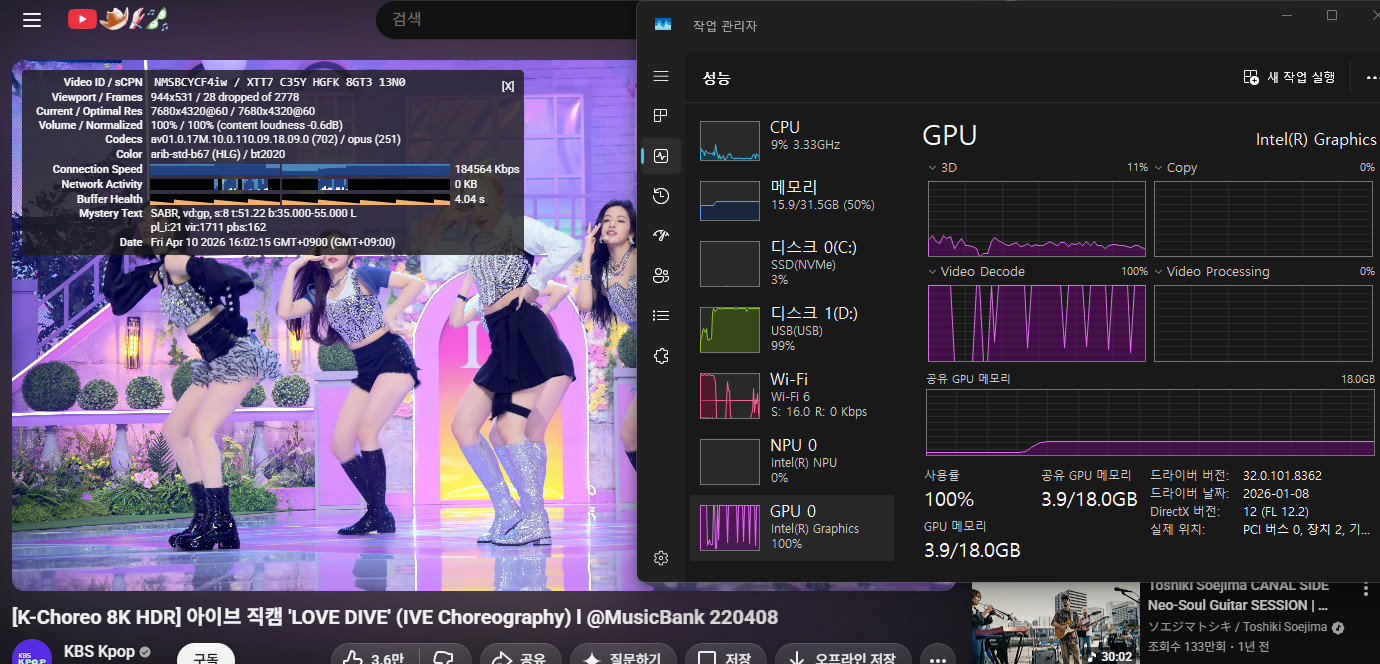
Task: Open Task Manager settings gear
Action: tap(661, 558)
